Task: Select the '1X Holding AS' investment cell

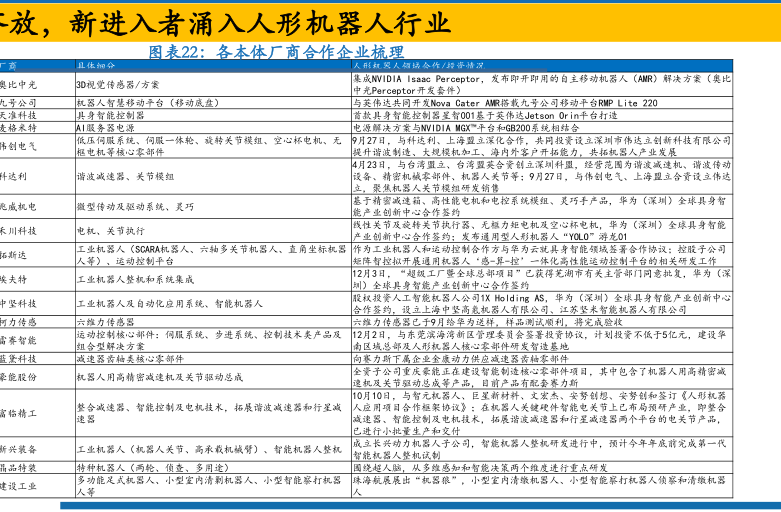Action: pyautogui.click(x=542, y=304)
